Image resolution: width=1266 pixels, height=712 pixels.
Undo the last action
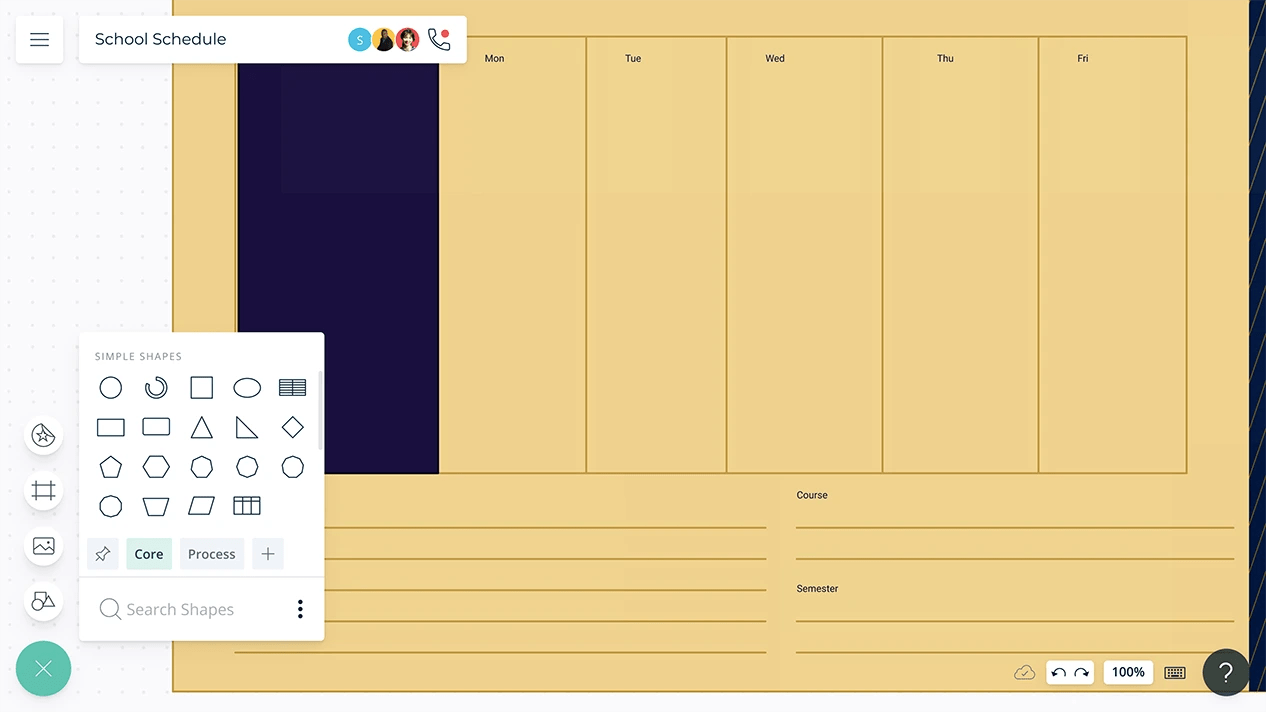1059,673
